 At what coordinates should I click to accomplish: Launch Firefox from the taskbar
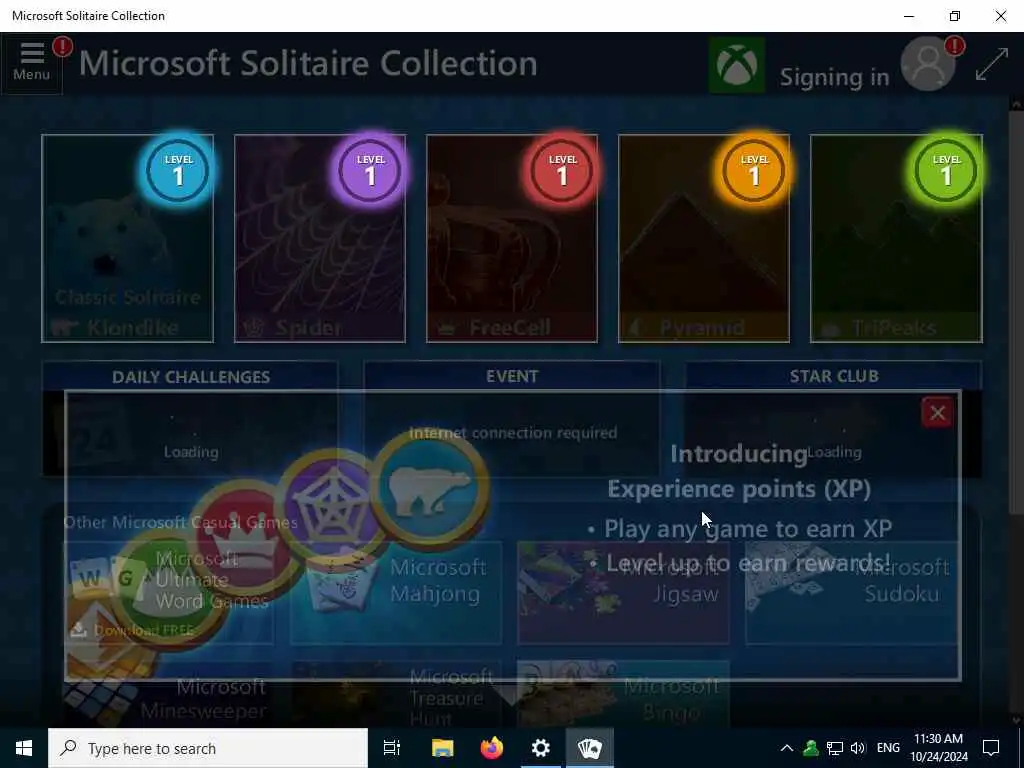(x=492, y=748)
